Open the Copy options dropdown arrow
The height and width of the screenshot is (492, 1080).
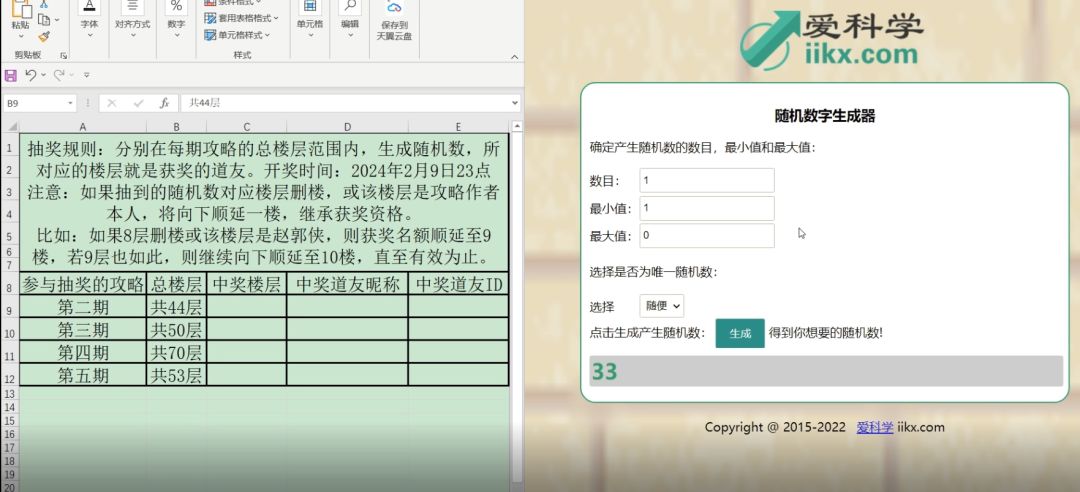[x=57, y=20]
